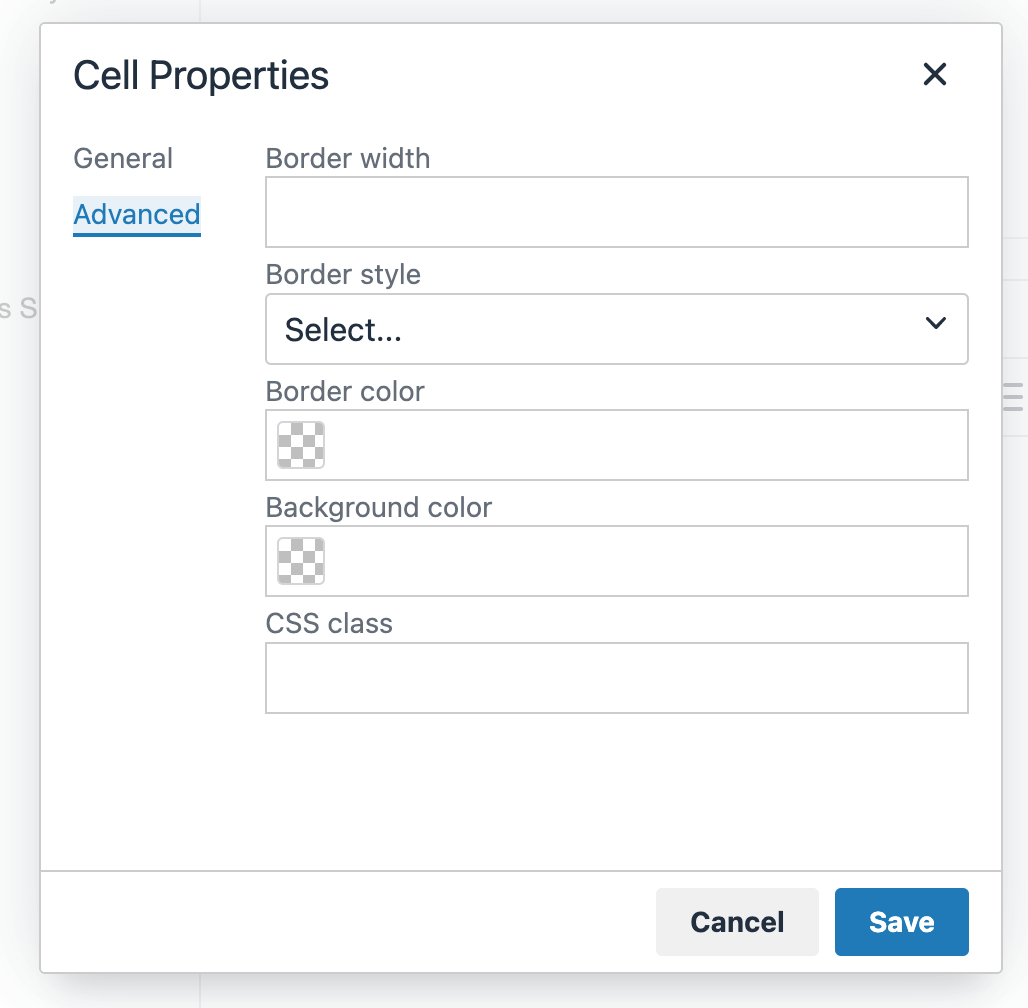Viewport: 1028px width, 1008px height.
Task: Click the "Border style" label
Action: [343, 275]
